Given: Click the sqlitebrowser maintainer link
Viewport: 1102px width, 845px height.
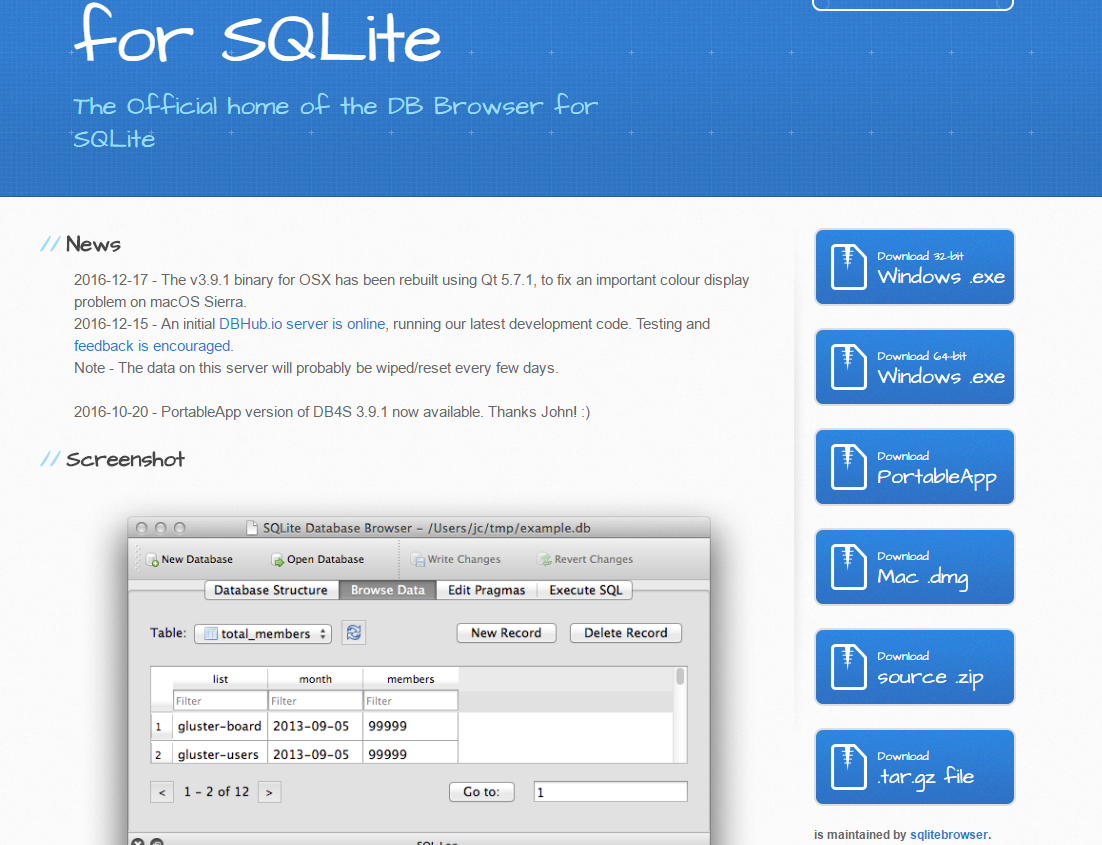Looking at the screenshot, I should click(948, 834).
